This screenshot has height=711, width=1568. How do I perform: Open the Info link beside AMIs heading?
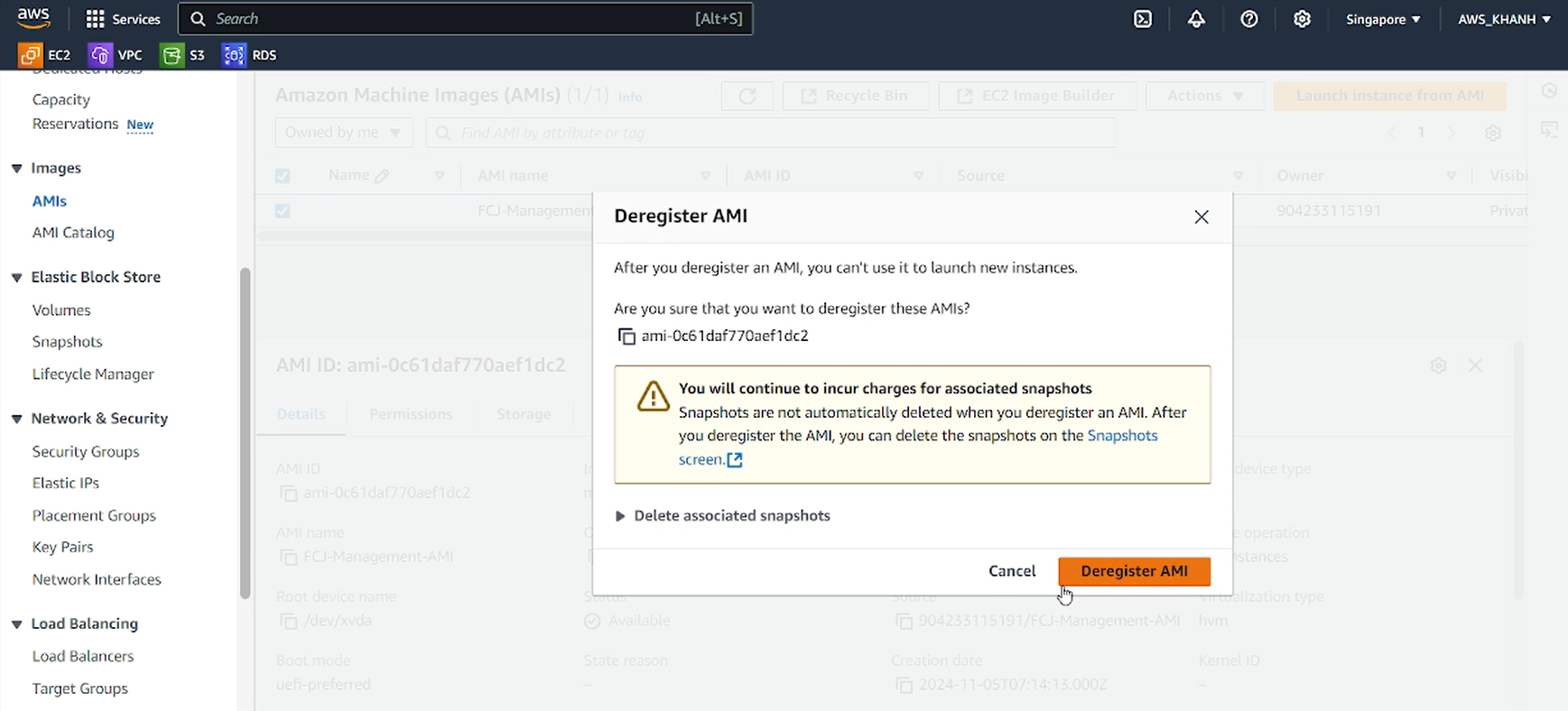coord(630,97)
